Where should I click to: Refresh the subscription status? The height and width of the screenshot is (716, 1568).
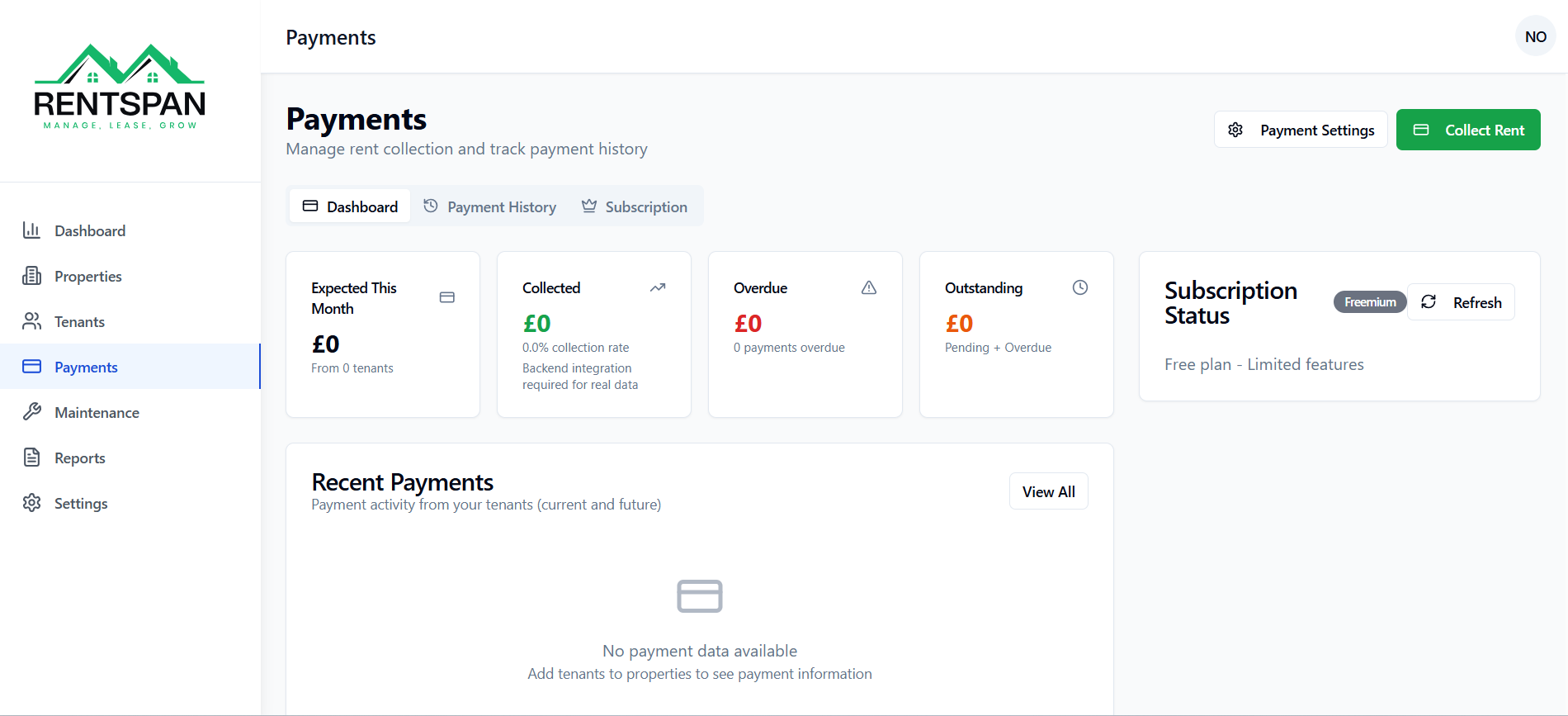point(1461,302)
